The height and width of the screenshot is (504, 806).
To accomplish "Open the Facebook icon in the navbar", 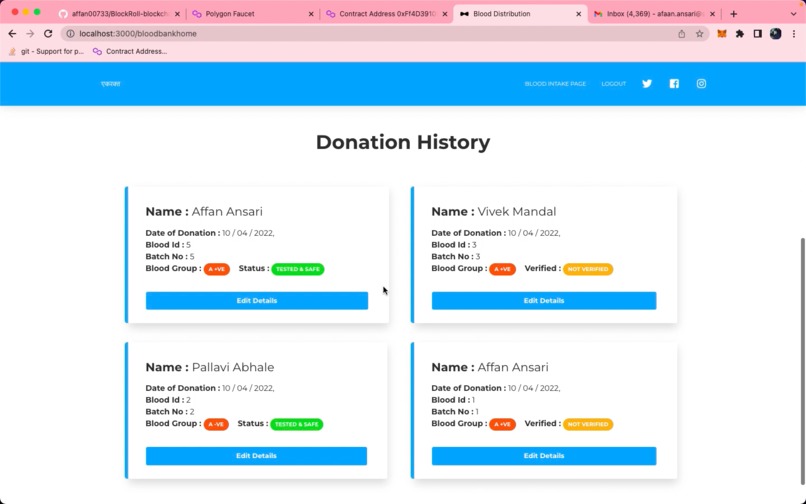I will pos(674,83).
